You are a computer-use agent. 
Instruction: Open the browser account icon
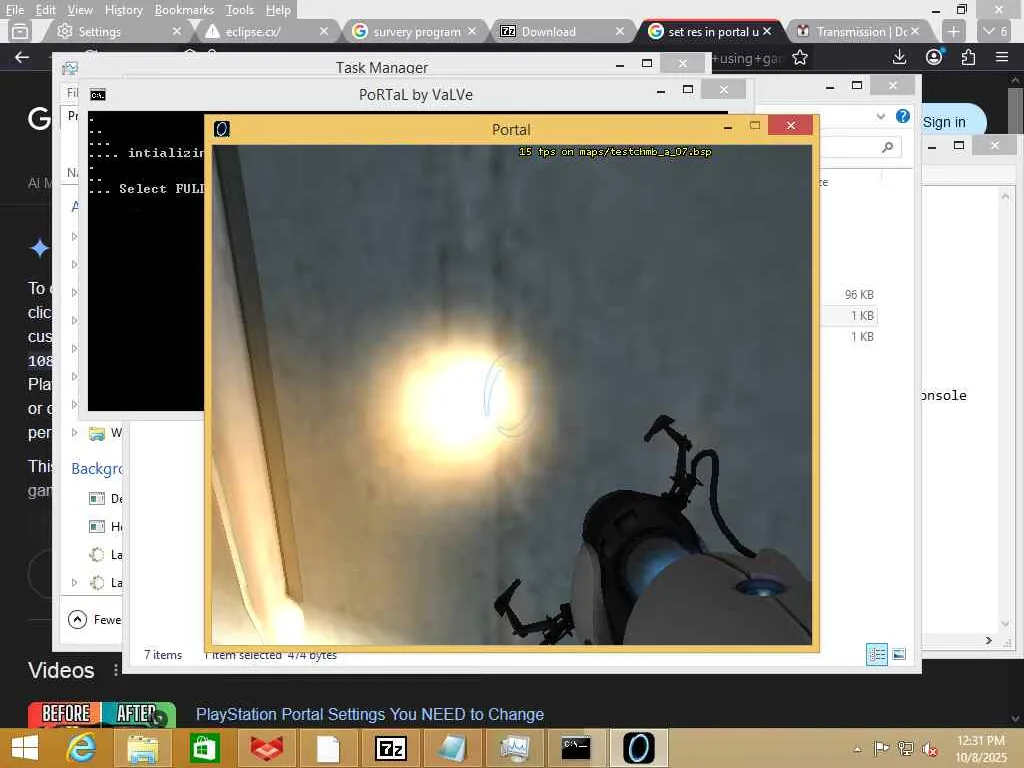click(x=934, y=57)
